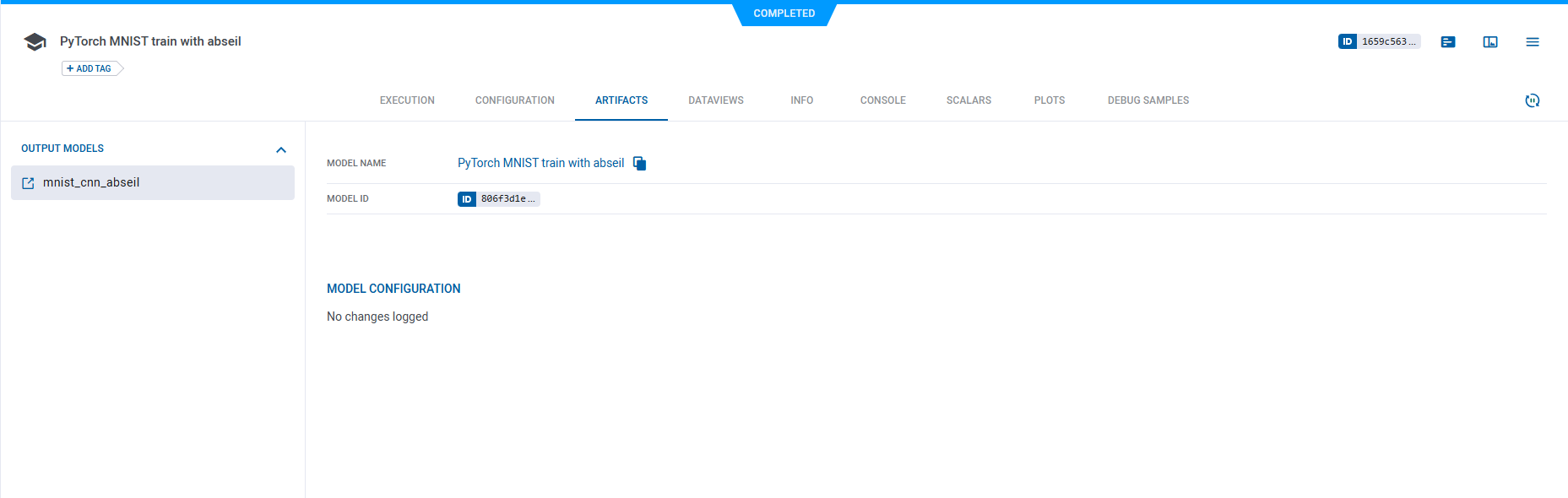Click the model ID badge 806f3d1e
This screenshot has height=498, width=1568.
tap(499, 199)
